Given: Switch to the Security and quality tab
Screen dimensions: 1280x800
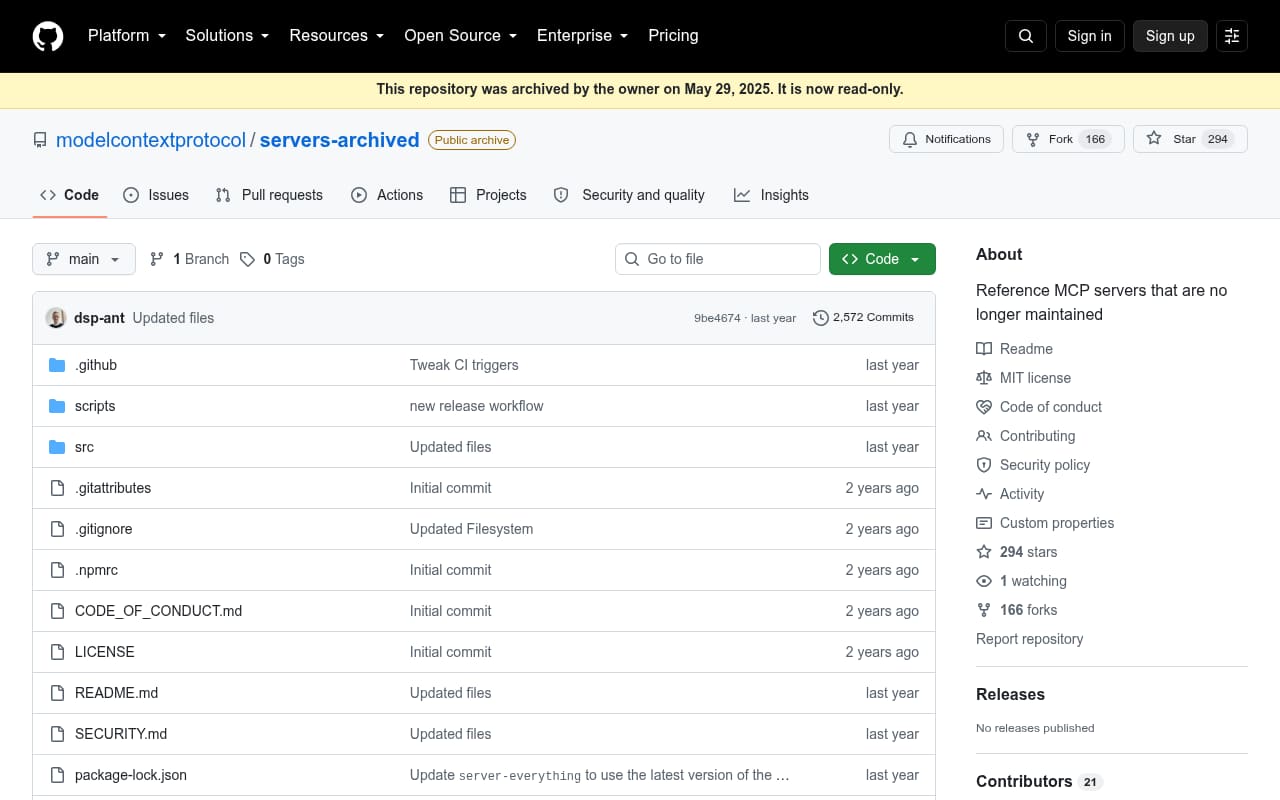Looking at the screenshot, I should (x=629, y=195).
